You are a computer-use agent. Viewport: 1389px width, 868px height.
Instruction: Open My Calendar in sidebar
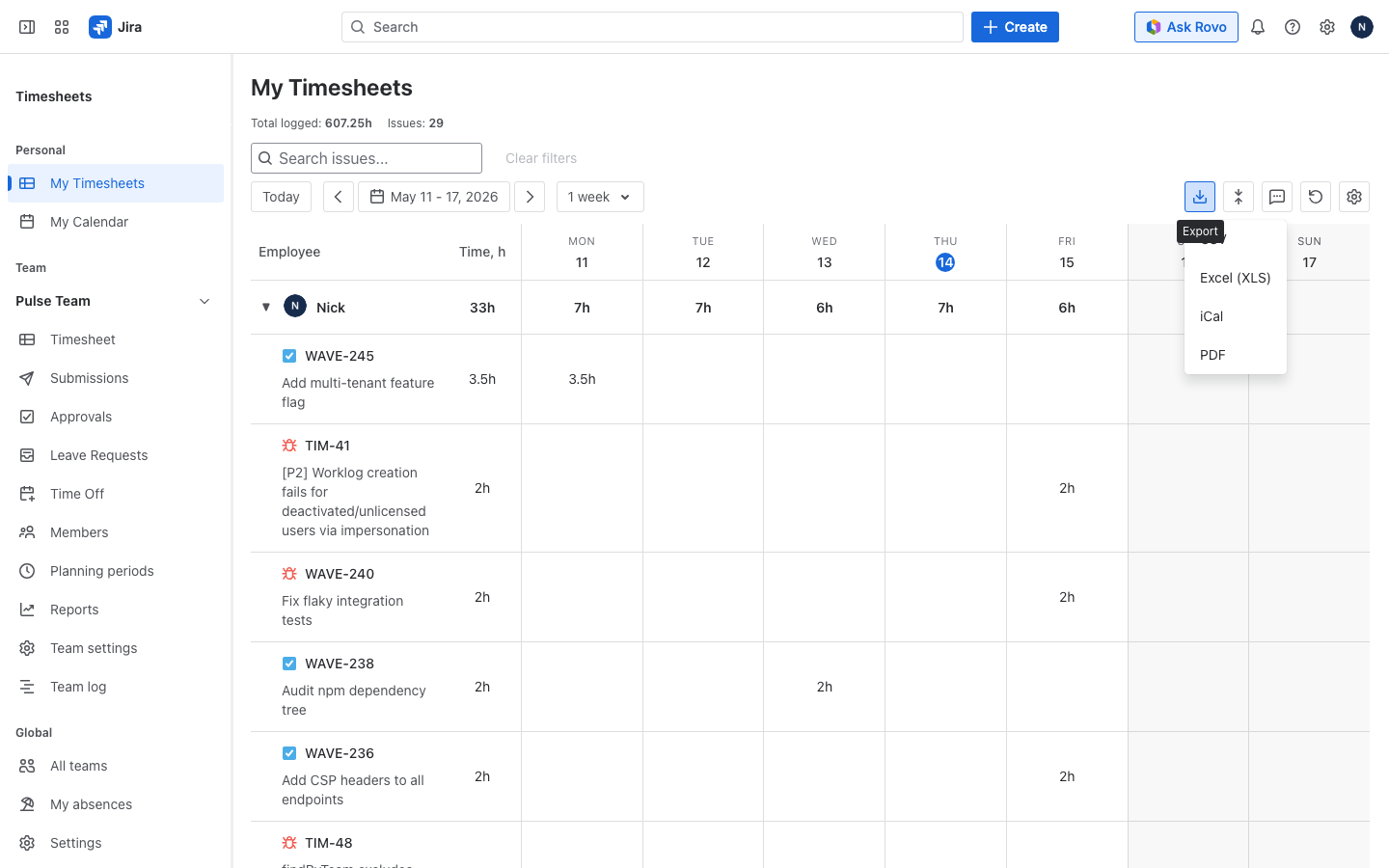pyautogui.click(x=116, y=222)
